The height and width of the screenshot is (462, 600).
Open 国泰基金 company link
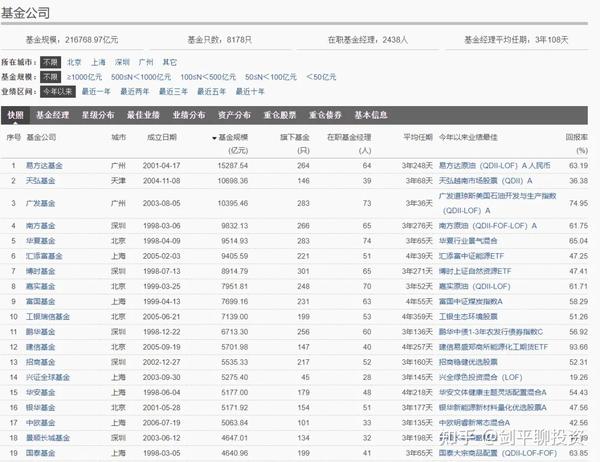41,453
